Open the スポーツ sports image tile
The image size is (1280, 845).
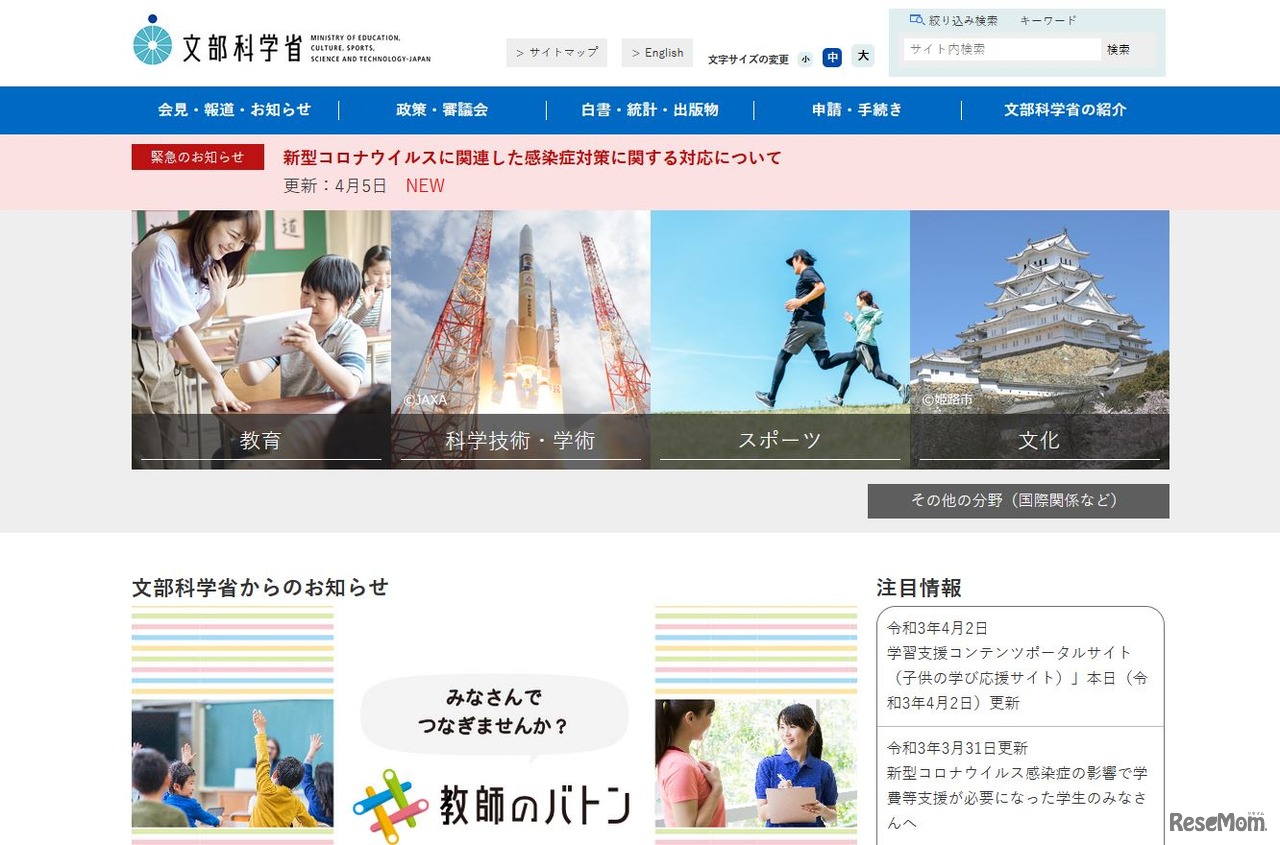pyautogui.click(x=780, y=340)
